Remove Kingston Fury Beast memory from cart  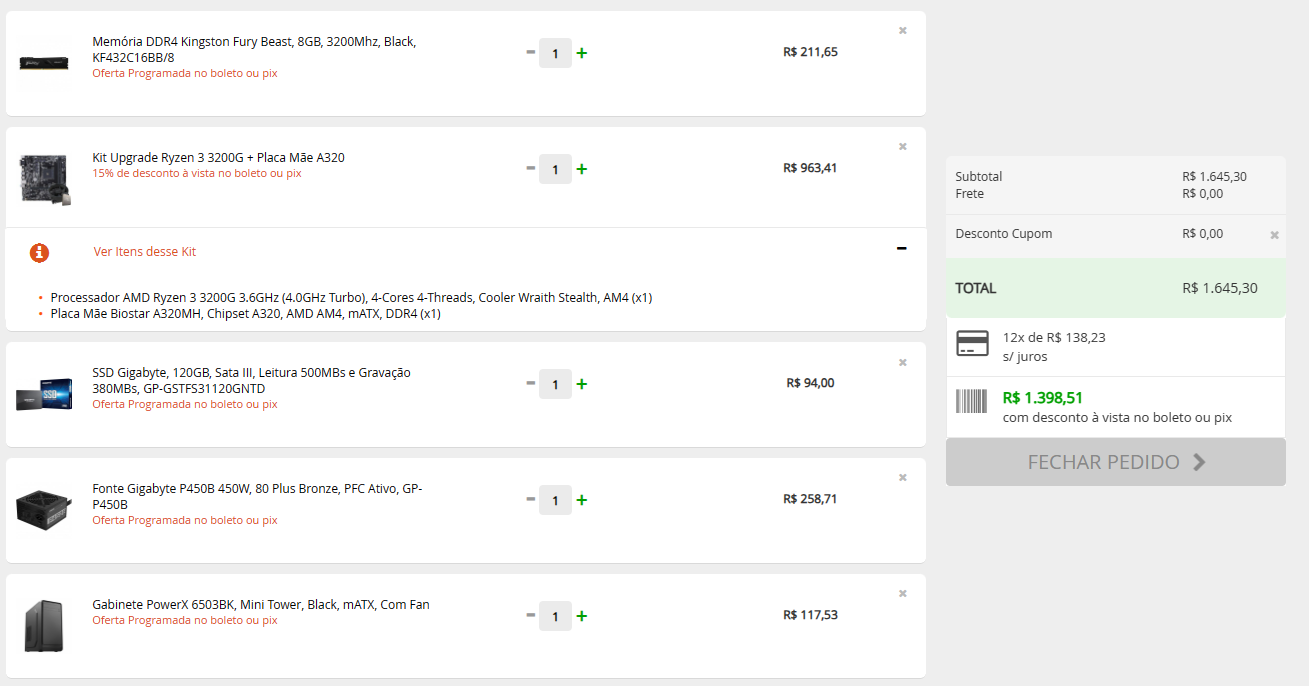pyautogui.click(x=903, y=30)
